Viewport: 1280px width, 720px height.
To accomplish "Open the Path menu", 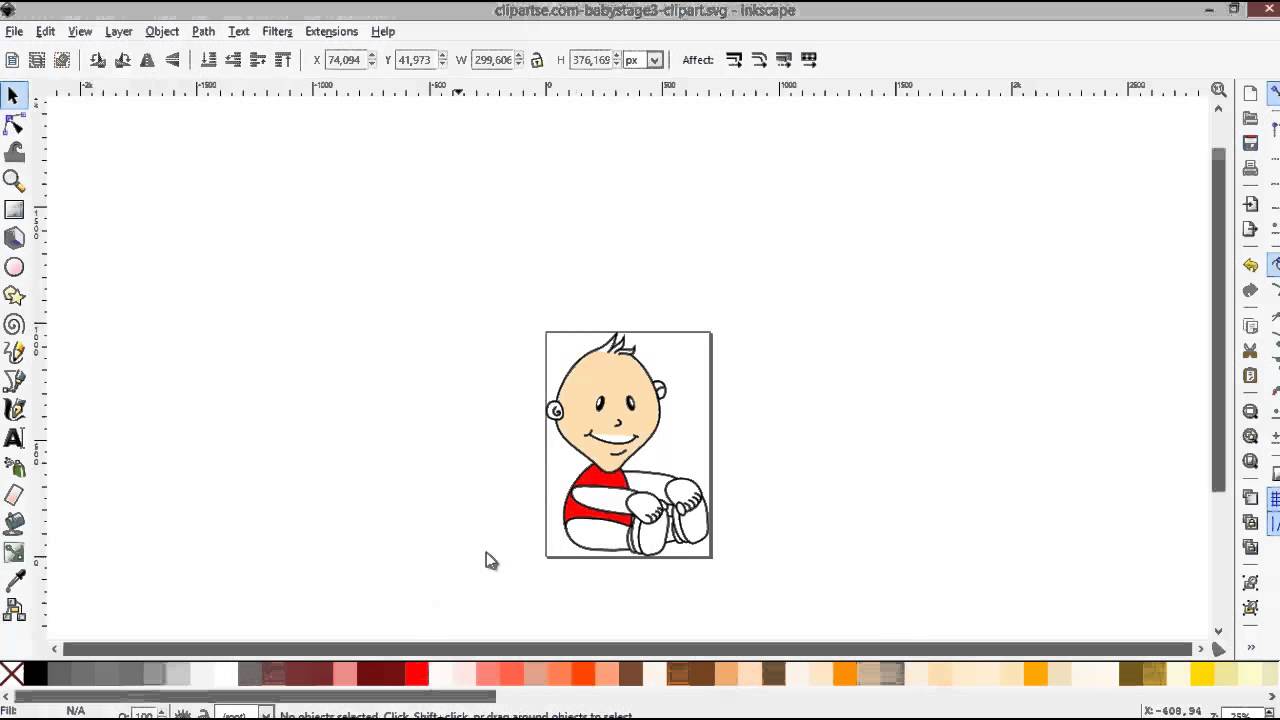I will coord(203,31).
